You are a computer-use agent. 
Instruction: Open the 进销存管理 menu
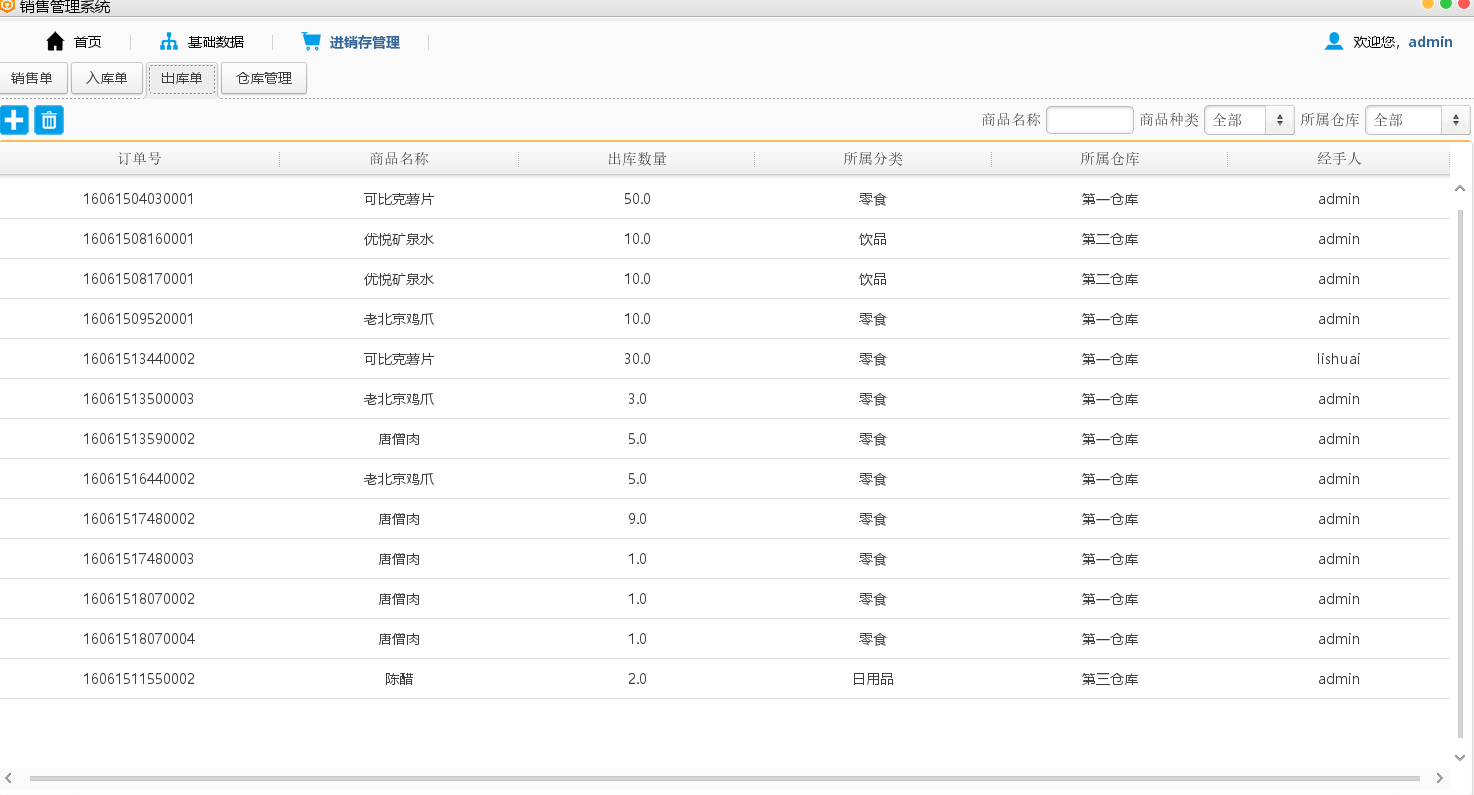[x=365, y=42]
